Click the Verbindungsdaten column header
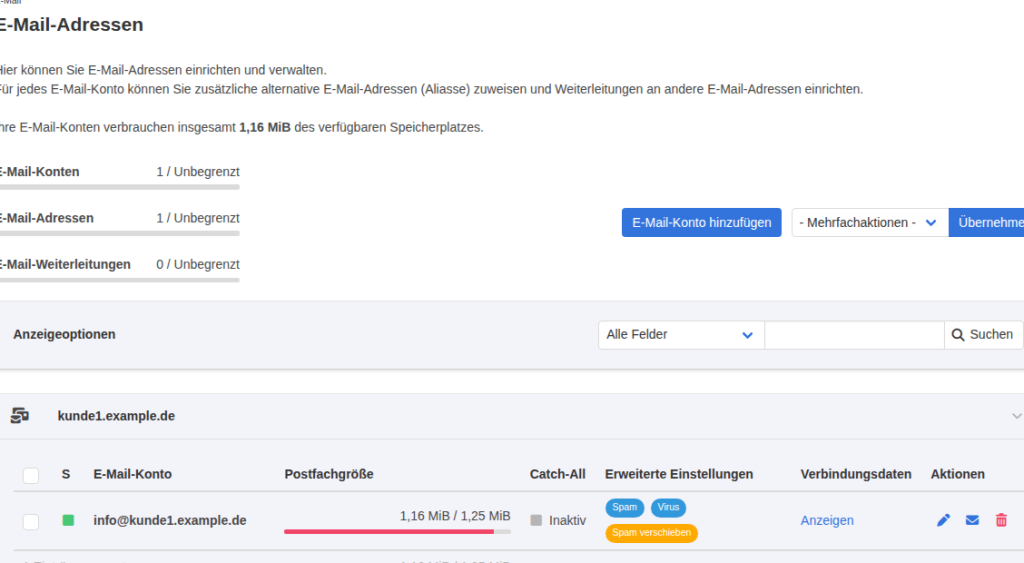This screenshot has height=563, width=1024. (856, 474)
